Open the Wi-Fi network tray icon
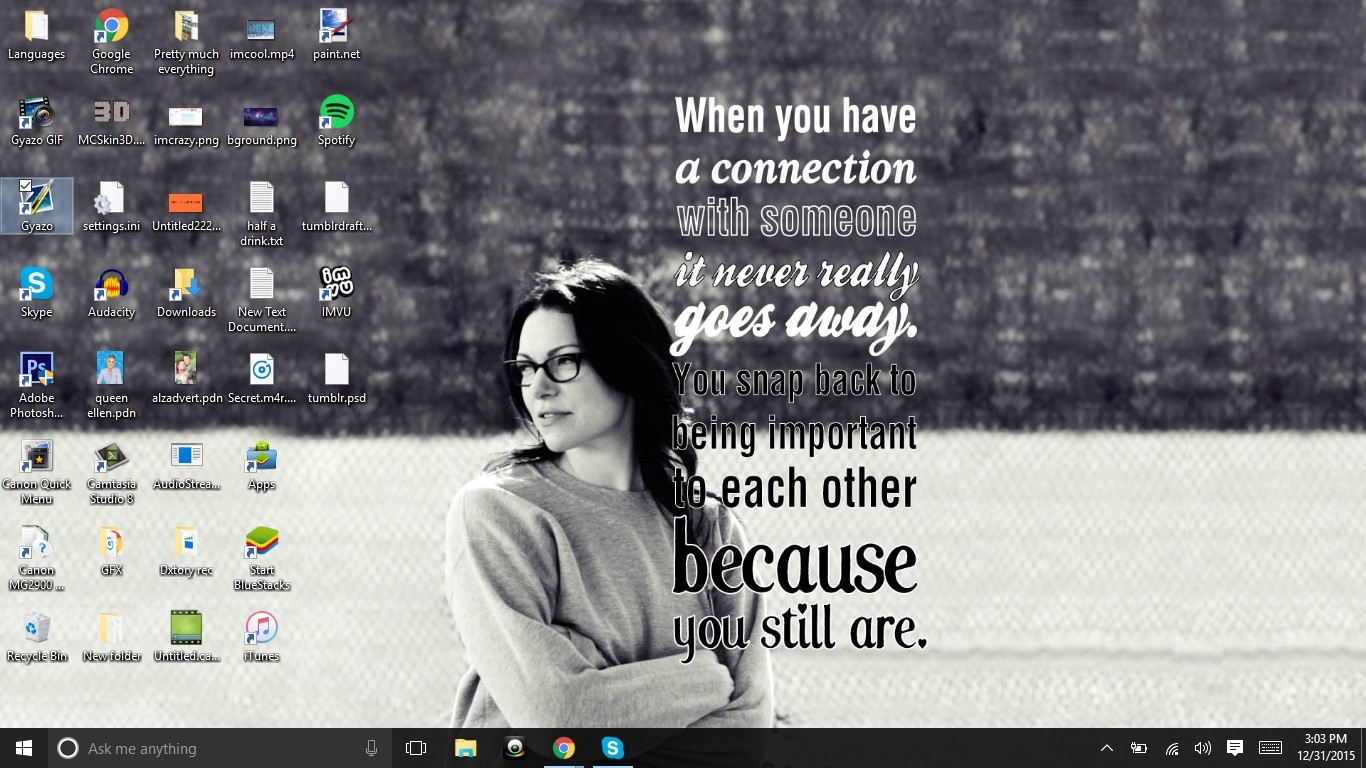The width and height of the screenshot is (1366, 768). 1172,748
